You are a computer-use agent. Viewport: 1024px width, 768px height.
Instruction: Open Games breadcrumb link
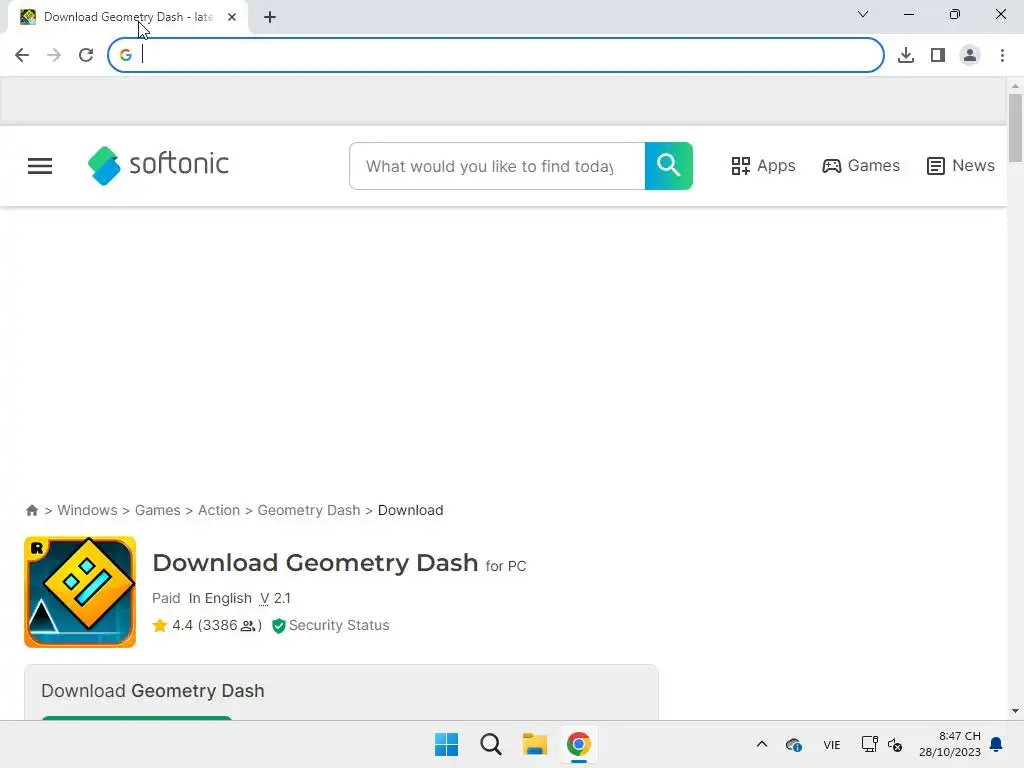point(157,510)
